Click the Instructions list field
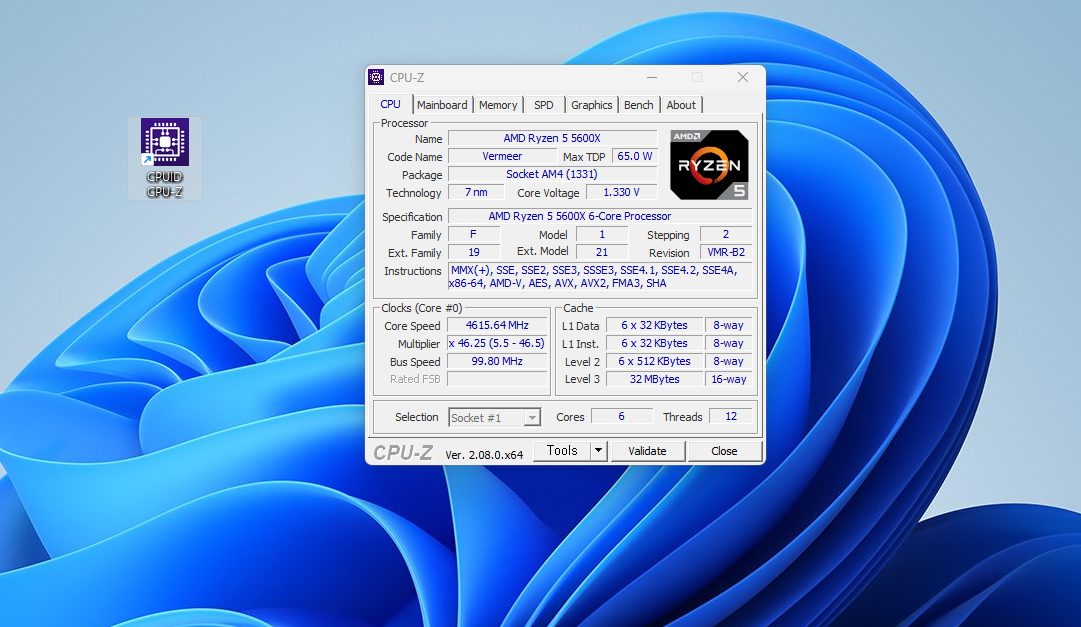1081x627 pixels. tap(600, 277)
